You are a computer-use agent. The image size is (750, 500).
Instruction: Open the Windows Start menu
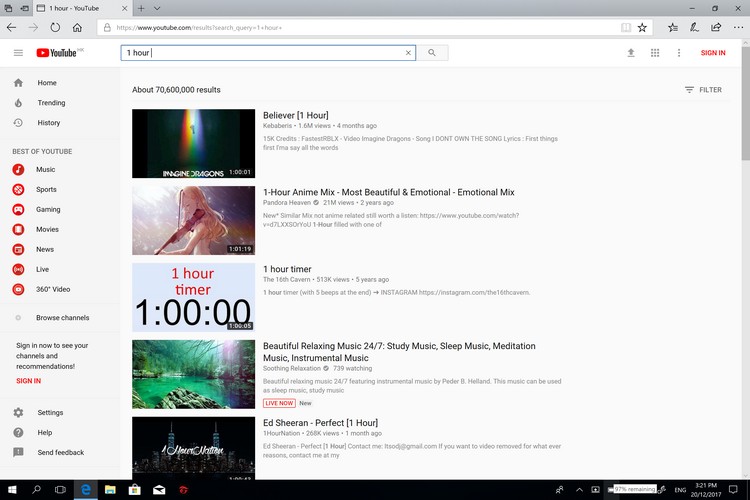[x=12, y=489]
